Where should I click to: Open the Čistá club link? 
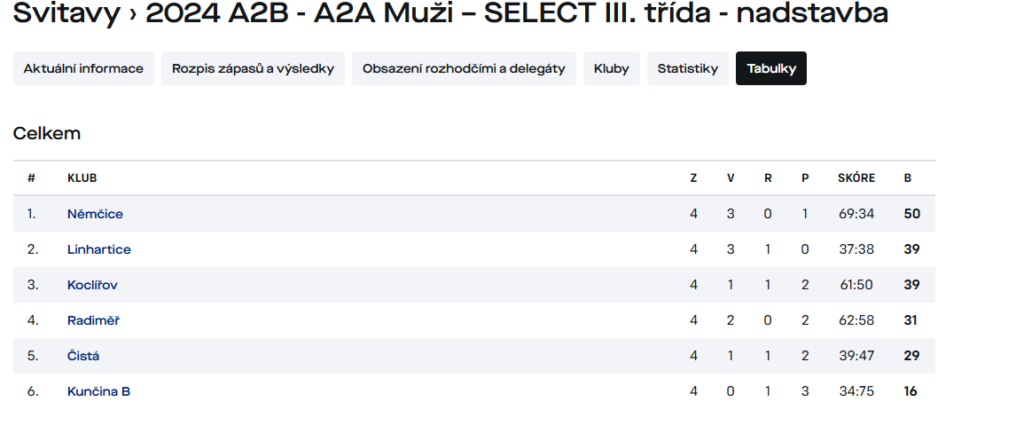pyautogui.click(x=83, y=356)
